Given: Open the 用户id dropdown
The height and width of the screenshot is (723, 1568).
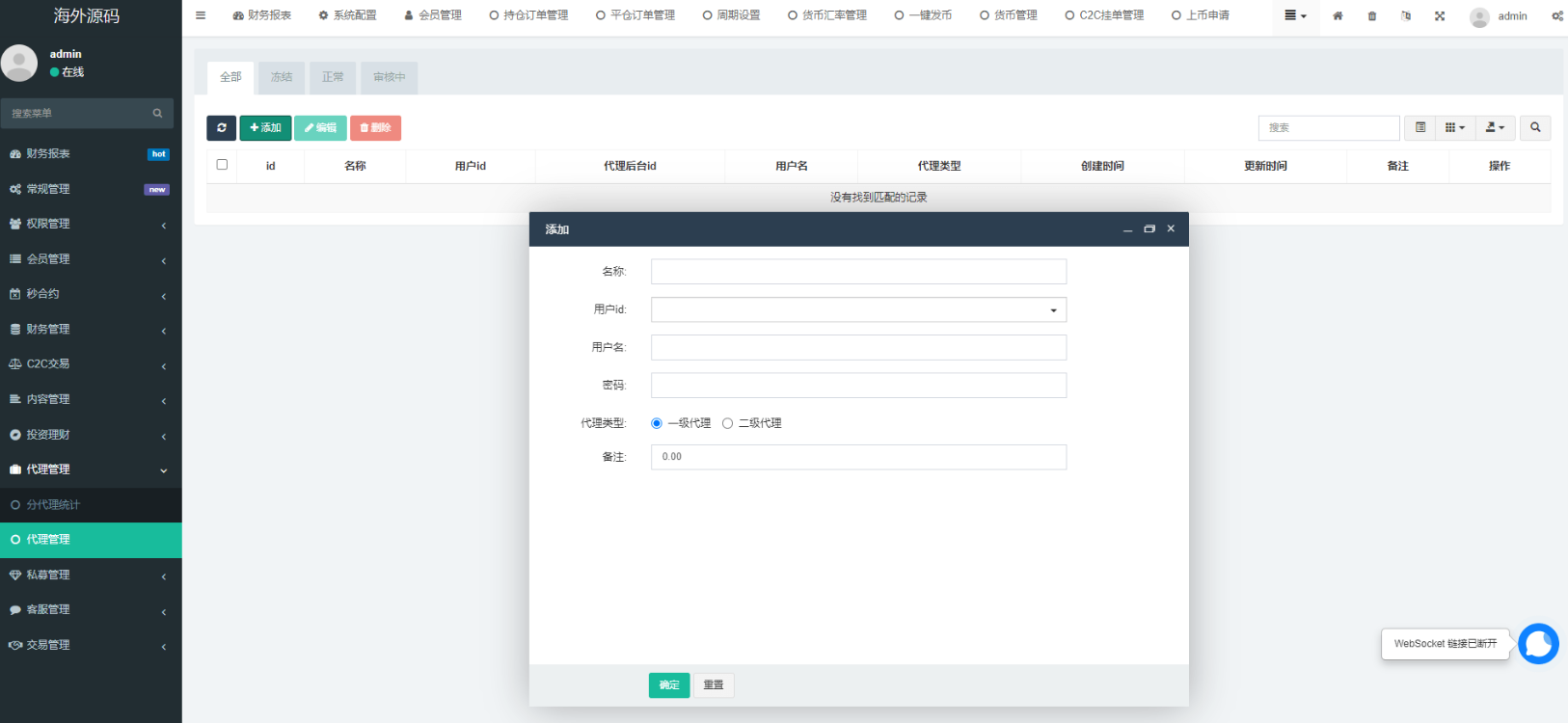Looking at the screenshot, I should coord(858,309).
